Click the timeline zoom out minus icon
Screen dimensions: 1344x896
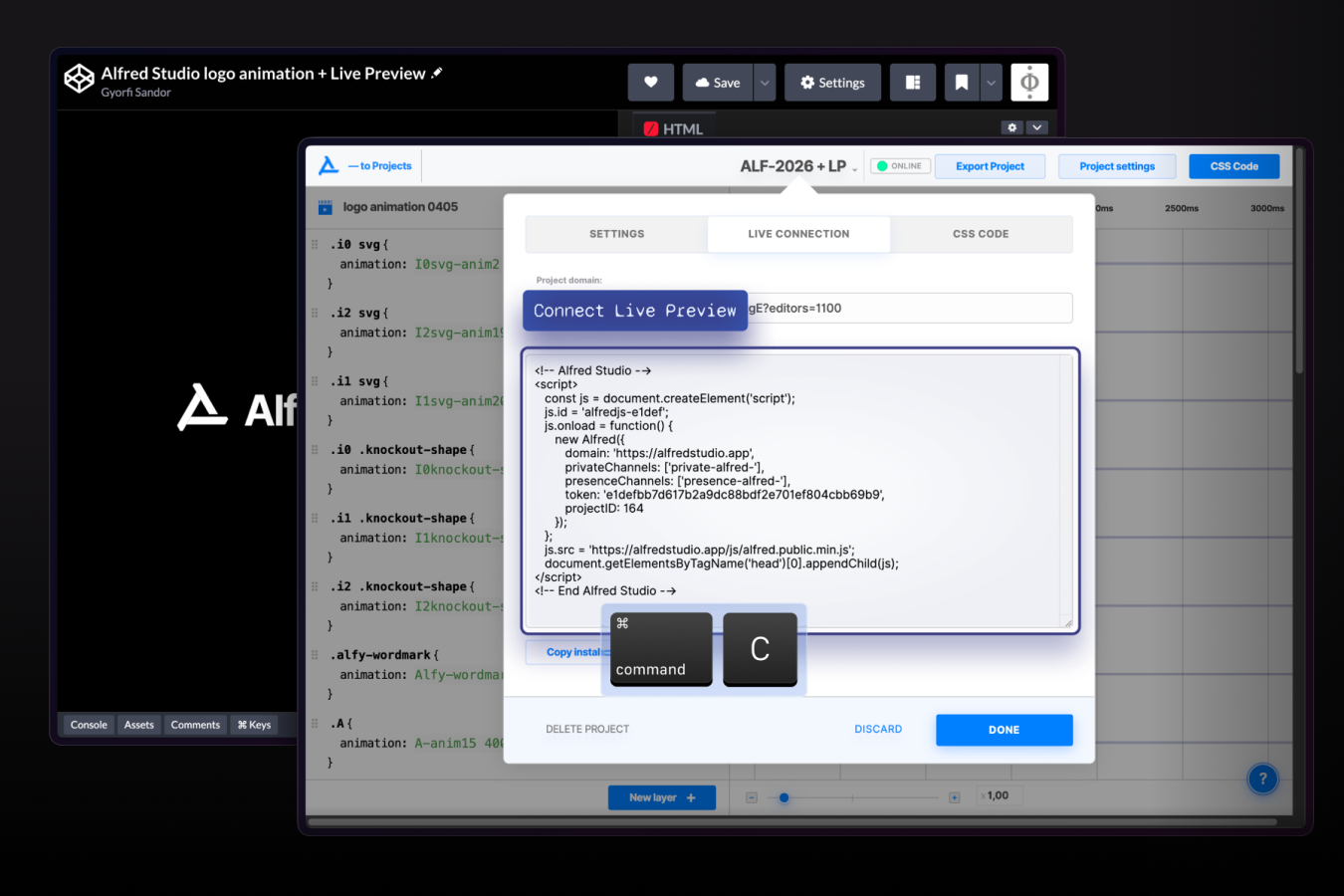(x=752, y=797)
